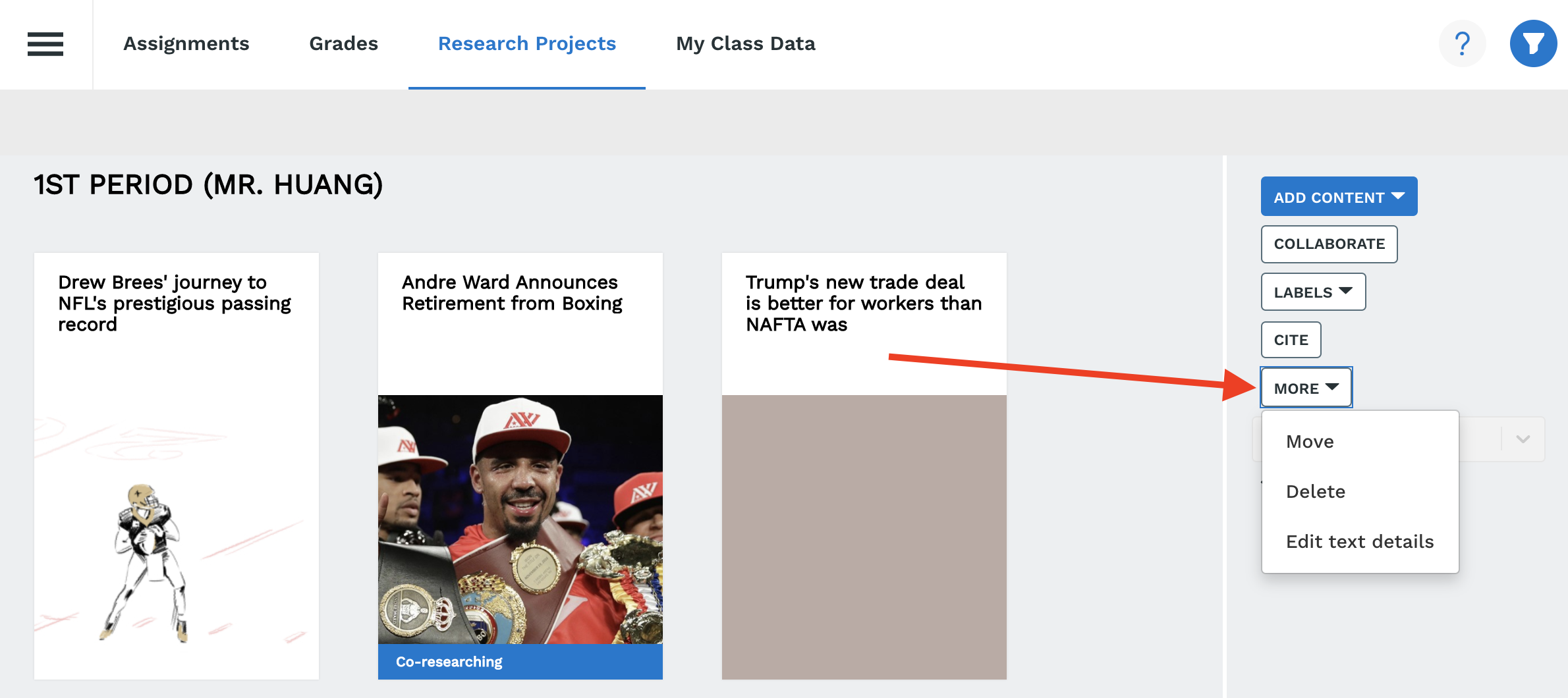
Task: Click the Co-researching label banner
Action: coord(520,662)
